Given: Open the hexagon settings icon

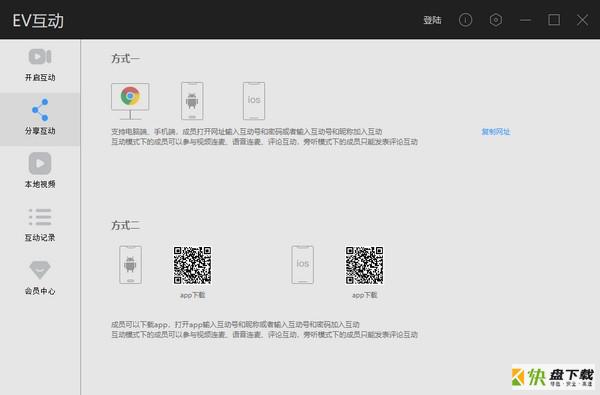Looking at the screenshot, I should 496,20.
